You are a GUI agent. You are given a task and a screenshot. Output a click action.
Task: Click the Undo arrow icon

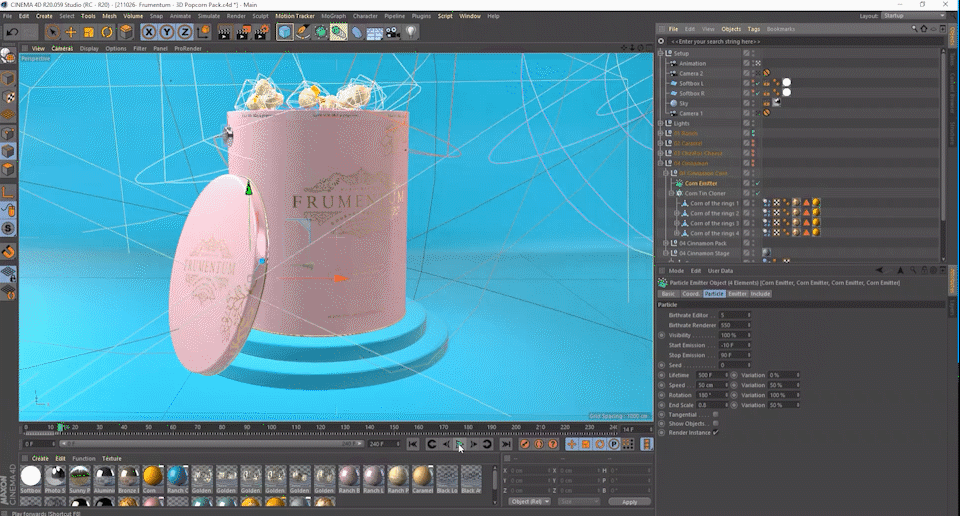12,32
